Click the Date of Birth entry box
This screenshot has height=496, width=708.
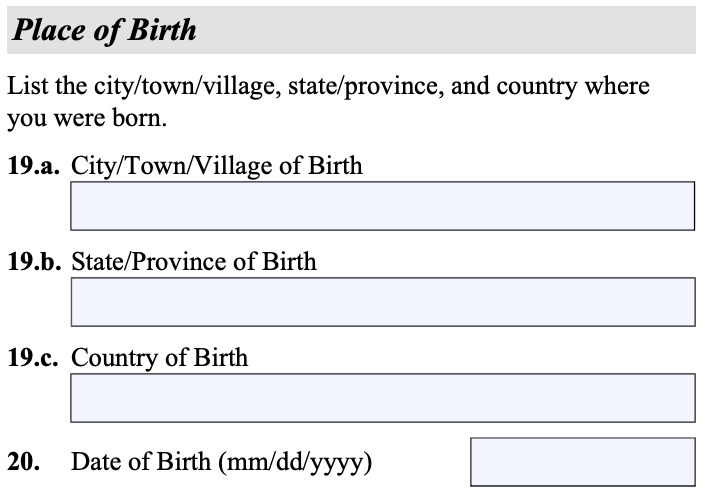click(x=582, y=462)
